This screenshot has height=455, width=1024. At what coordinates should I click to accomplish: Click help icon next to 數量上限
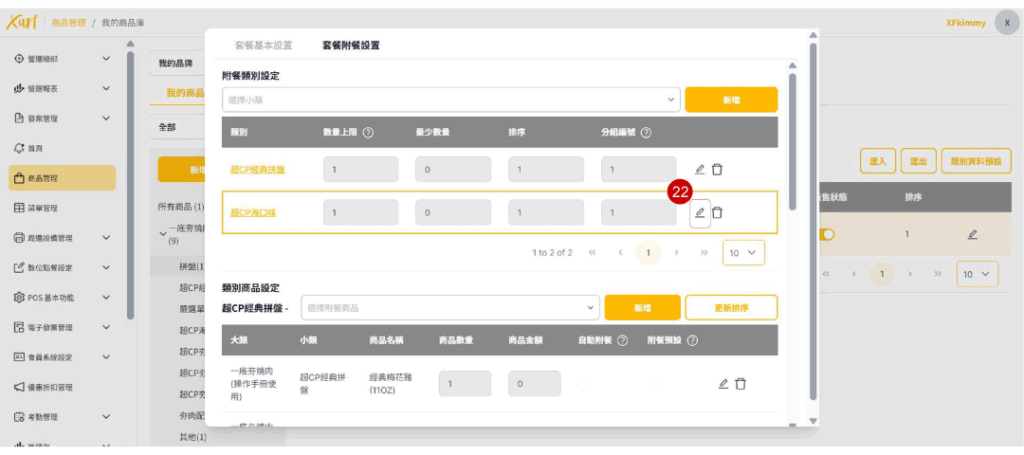369,133
